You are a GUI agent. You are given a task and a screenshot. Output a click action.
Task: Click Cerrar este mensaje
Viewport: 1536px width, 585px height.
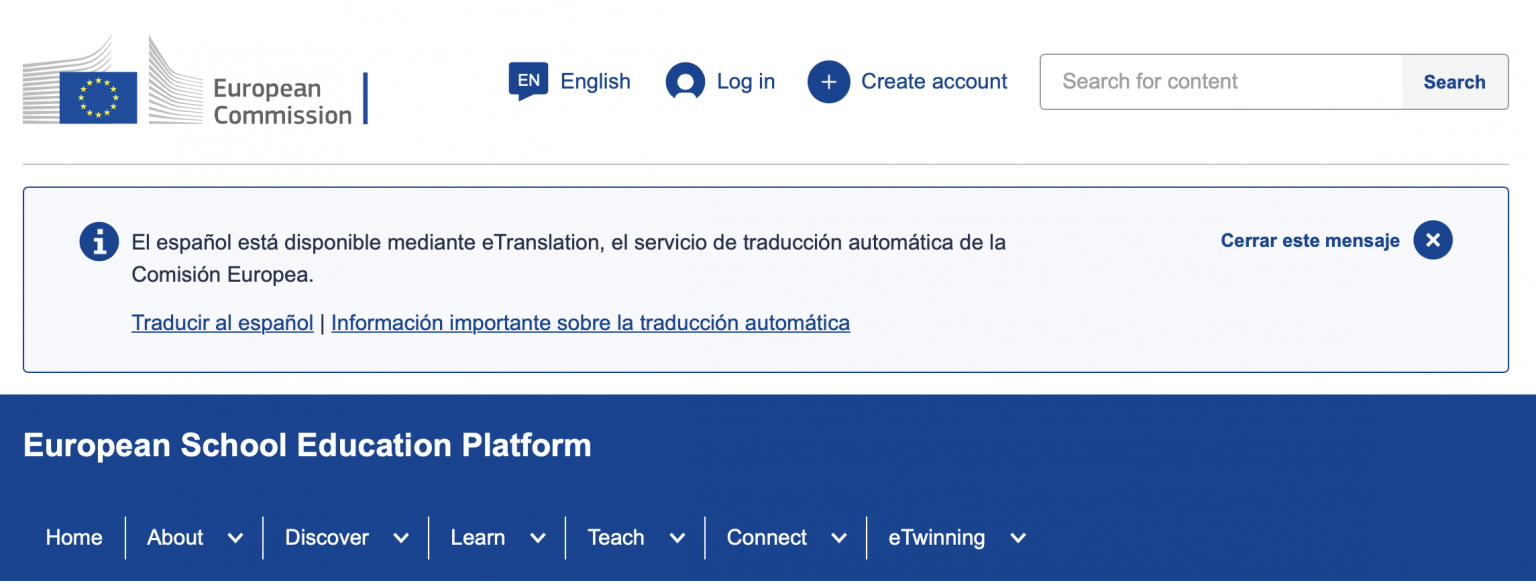(x=1309, y=240)
